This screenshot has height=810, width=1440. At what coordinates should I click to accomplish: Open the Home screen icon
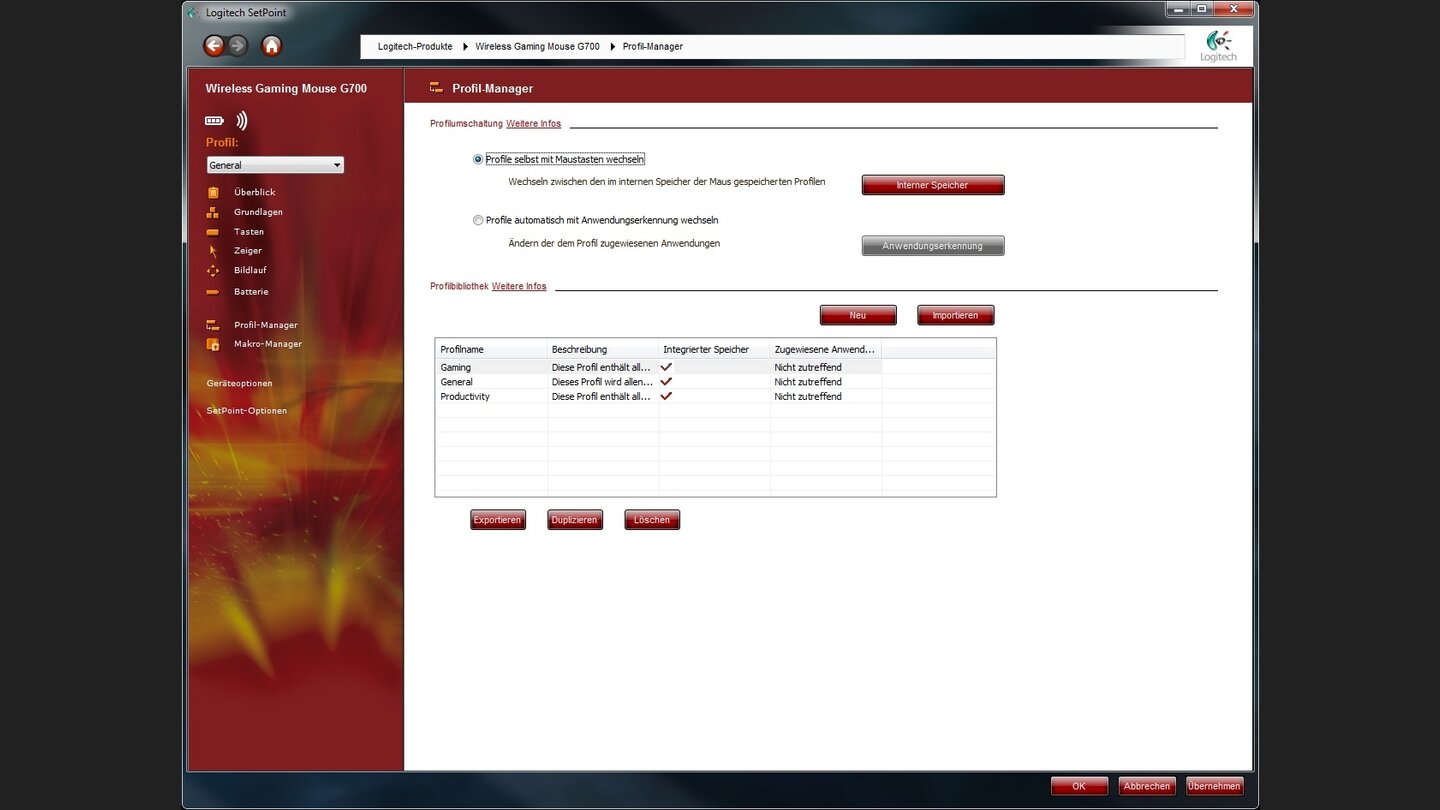point(271,45)
